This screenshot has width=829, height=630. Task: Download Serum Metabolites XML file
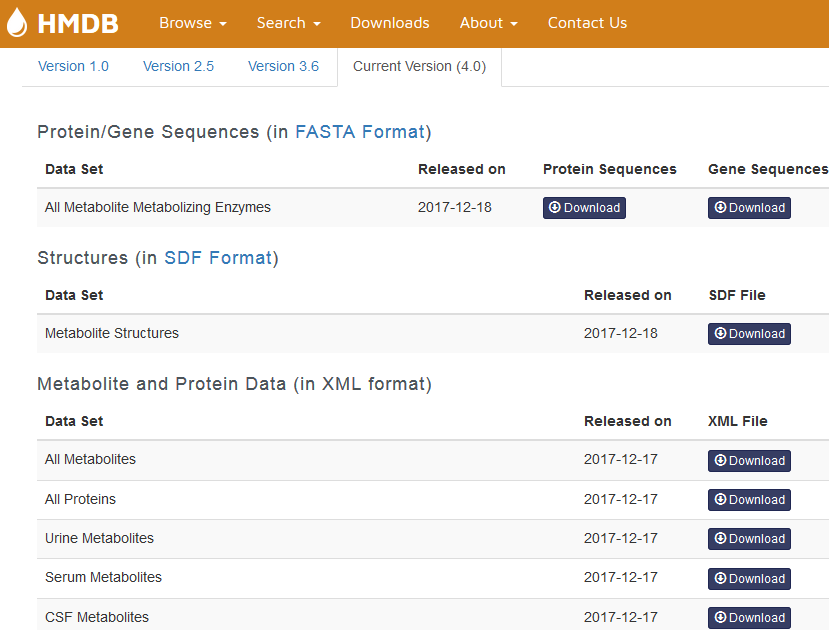(749, 579)
